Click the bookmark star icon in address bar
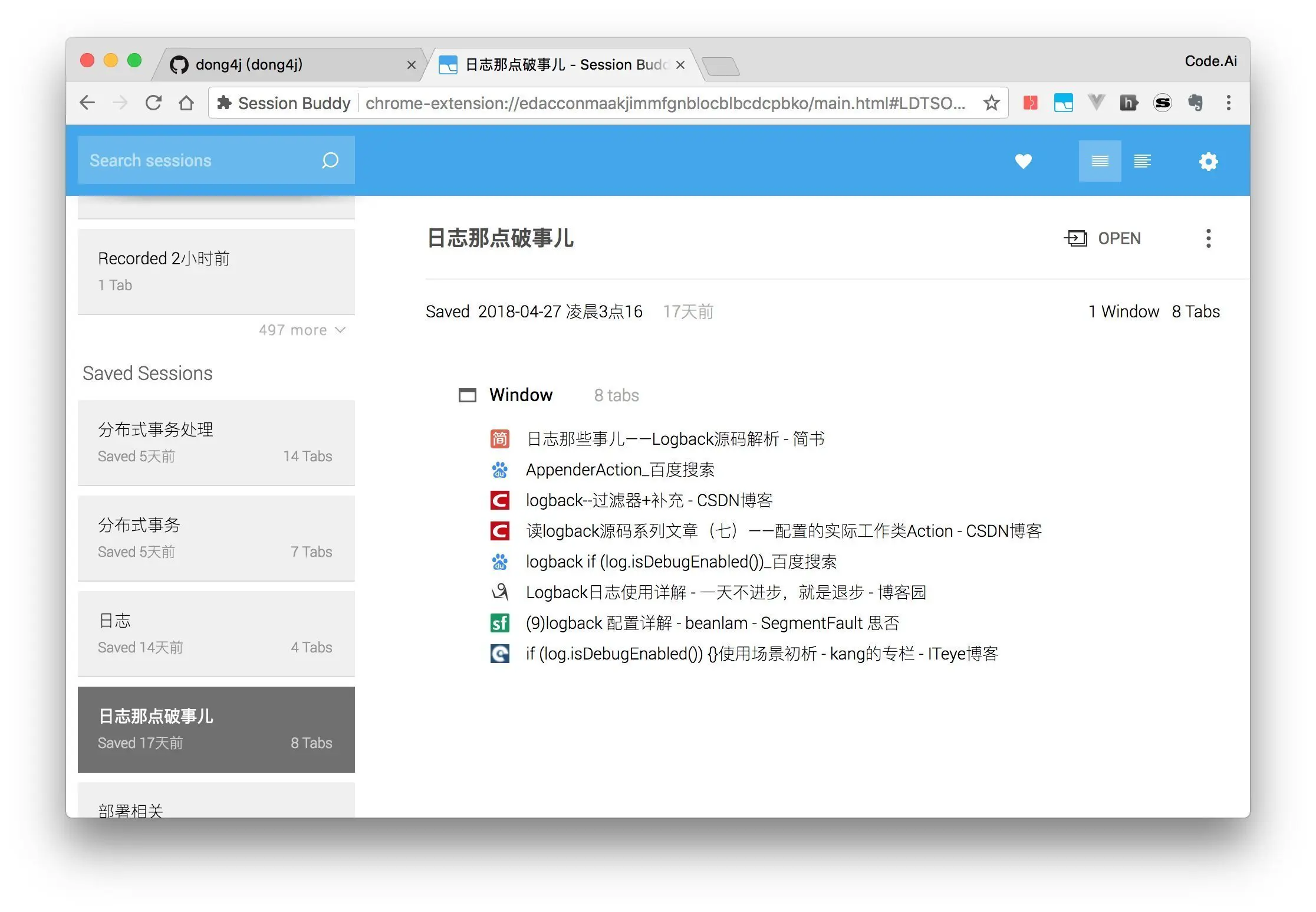 click(992, 103)
